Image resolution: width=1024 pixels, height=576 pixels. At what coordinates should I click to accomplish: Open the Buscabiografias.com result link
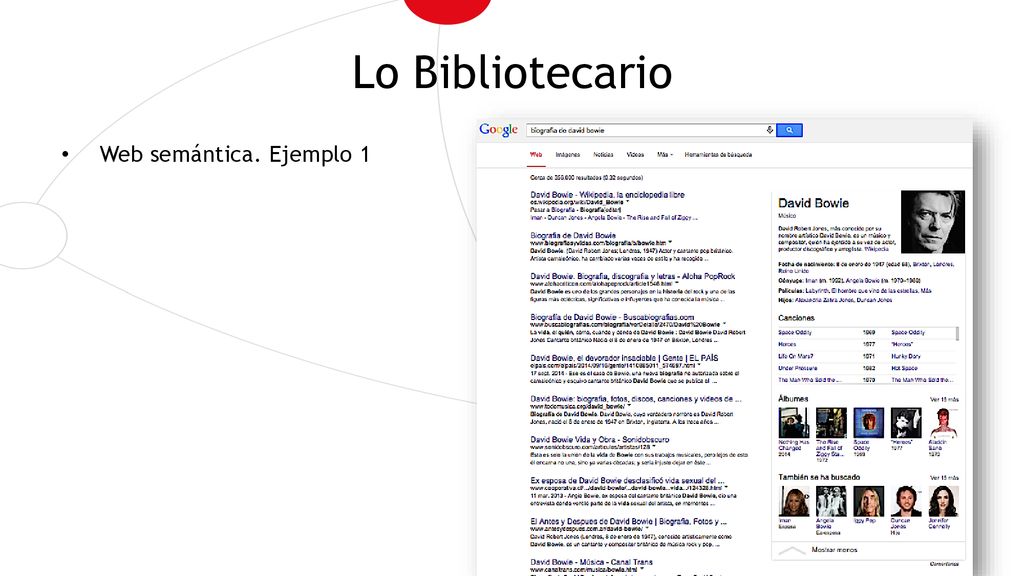[612, 317]
